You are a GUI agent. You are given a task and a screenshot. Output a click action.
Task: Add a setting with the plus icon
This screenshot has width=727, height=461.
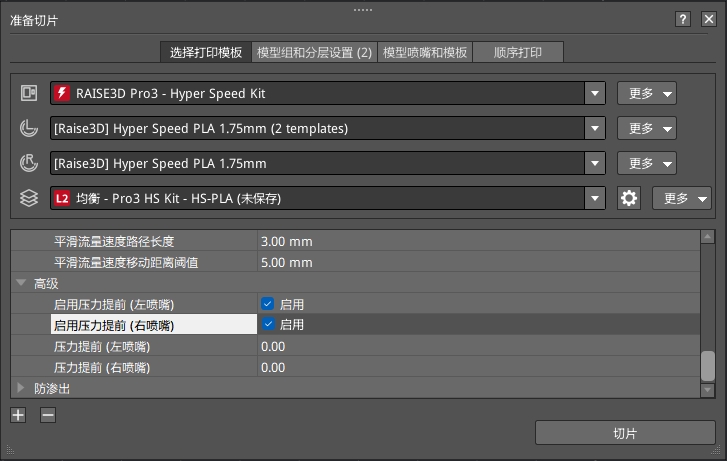[18, 415]
